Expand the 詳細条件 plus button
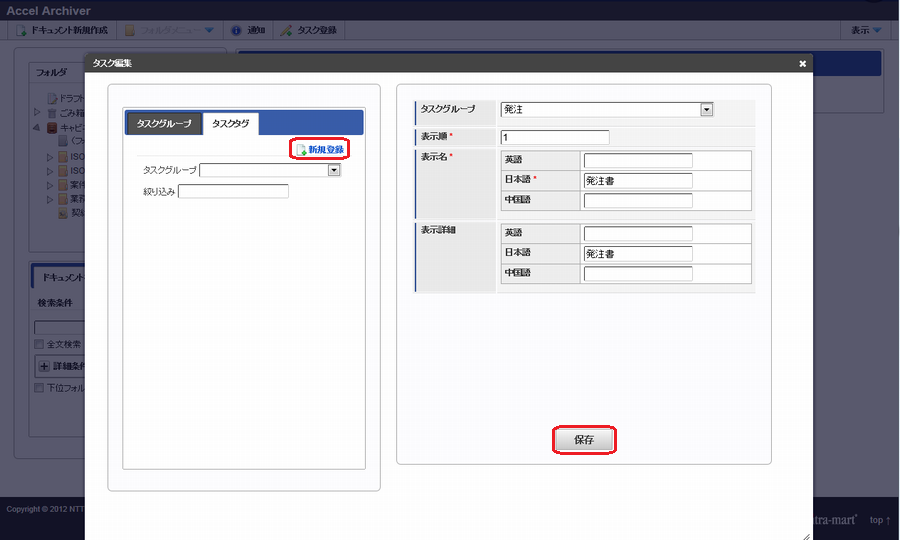The height and width of the screenshot is (540, 900). coord(44,366)
